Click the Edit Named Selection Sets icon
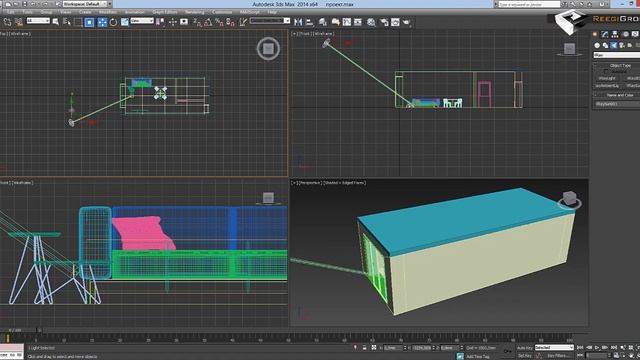Viewport: 640px width, 360px height. click(243, 22)
